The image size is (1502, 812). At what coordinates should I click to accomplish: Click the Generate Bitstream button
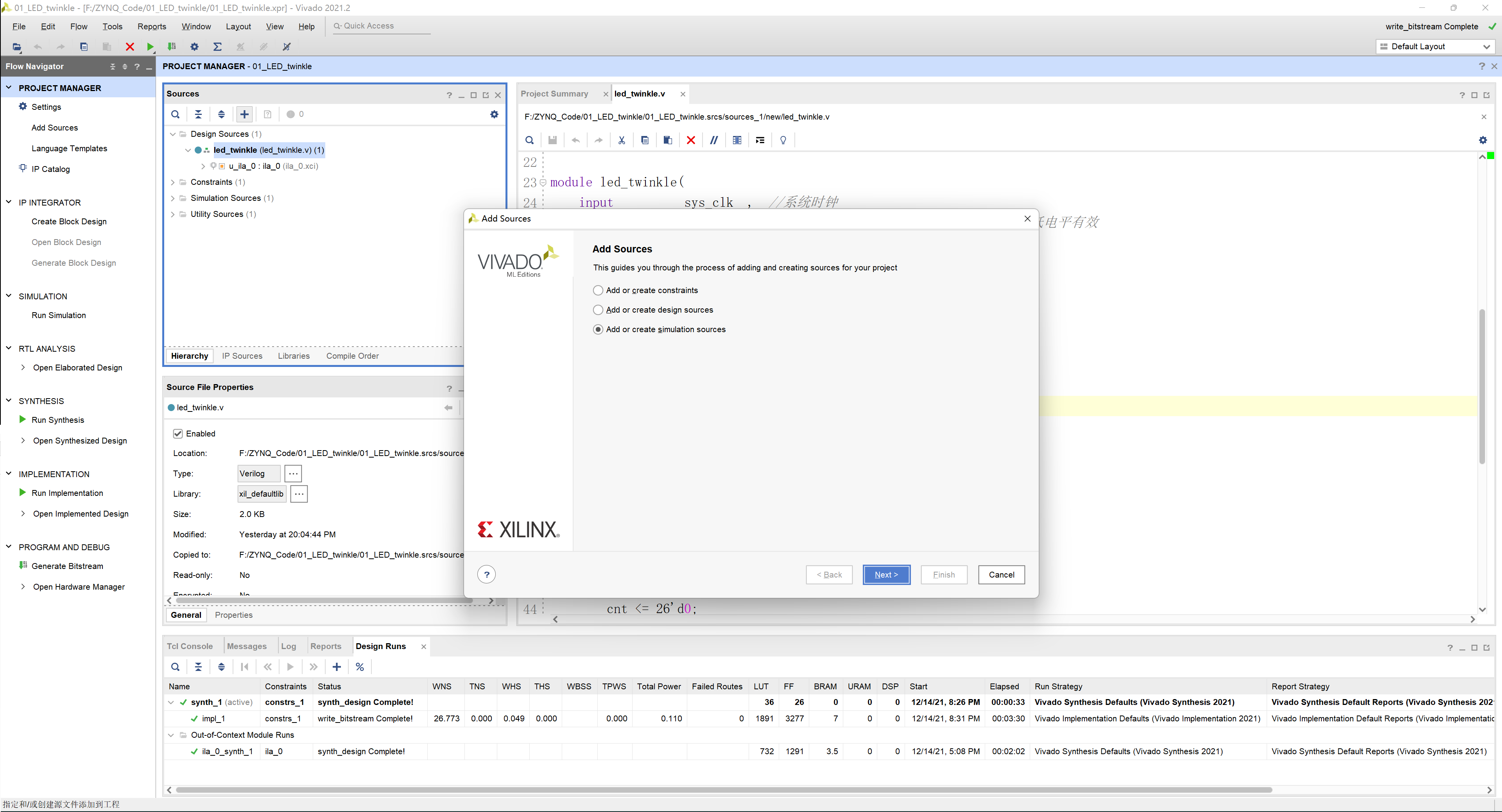pyautogui.click(x=67, y=566)
